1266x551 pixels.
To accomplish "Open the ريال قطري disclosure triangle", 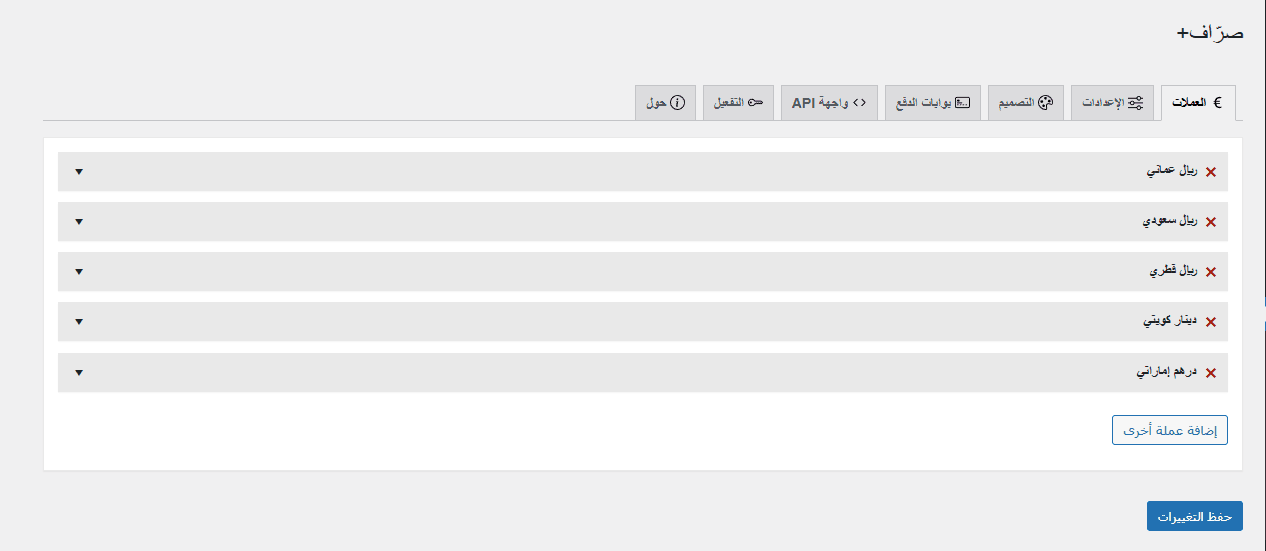I will (79, 272).
